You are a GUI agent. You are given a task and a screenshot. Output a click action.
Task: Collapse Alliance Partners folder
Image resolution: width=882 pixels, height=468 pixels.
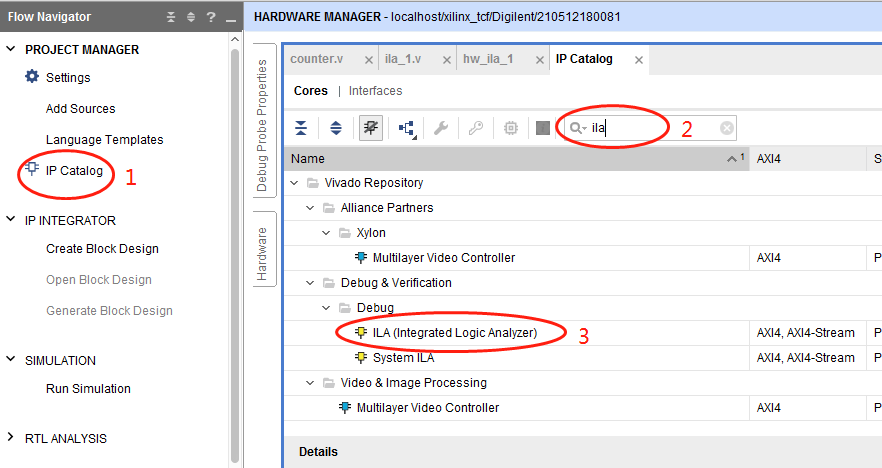coord(310,208)
